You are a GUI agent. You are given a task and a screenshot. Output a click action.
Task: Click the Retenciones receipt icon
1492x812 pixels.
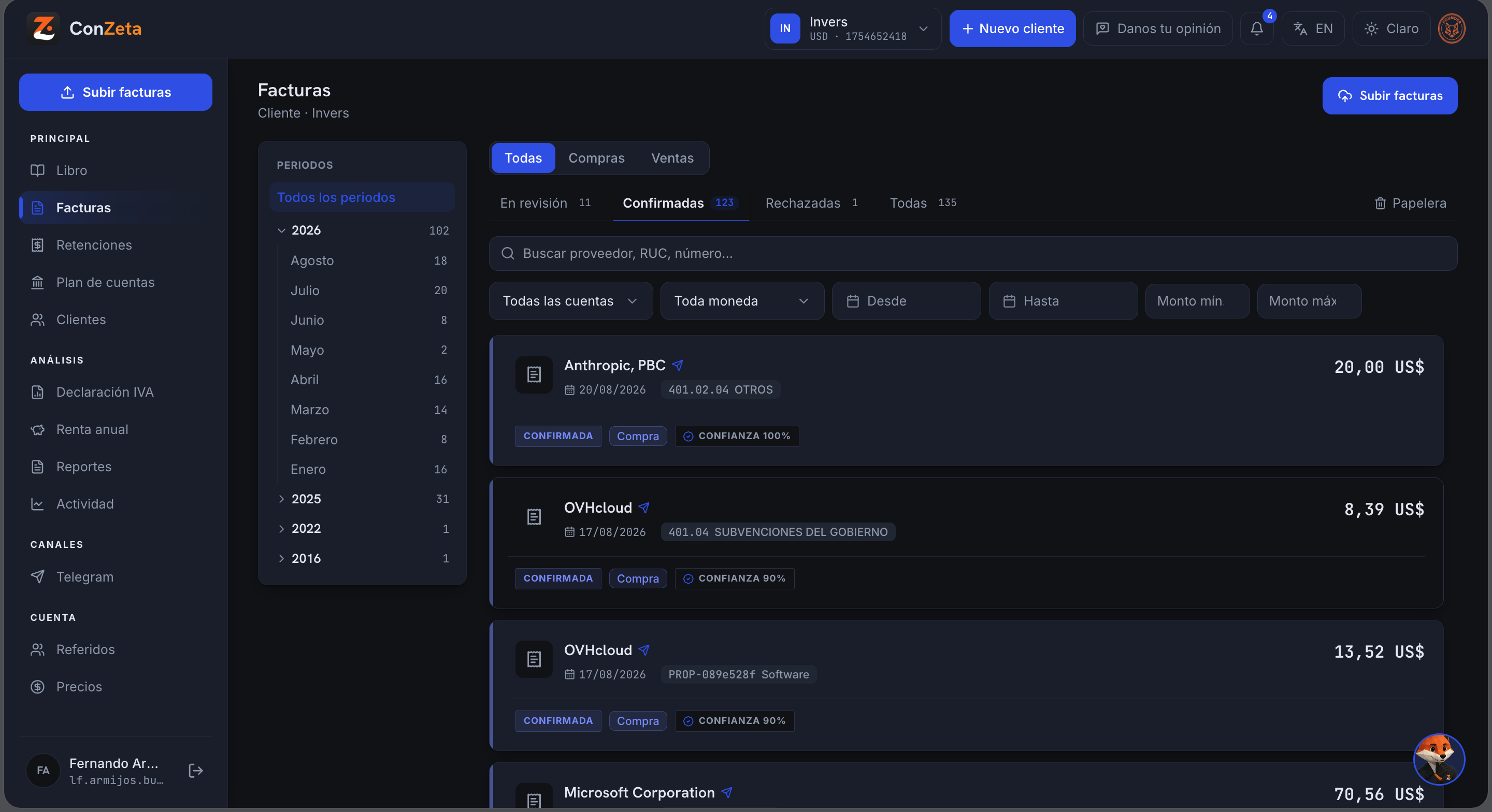(38, 245)
